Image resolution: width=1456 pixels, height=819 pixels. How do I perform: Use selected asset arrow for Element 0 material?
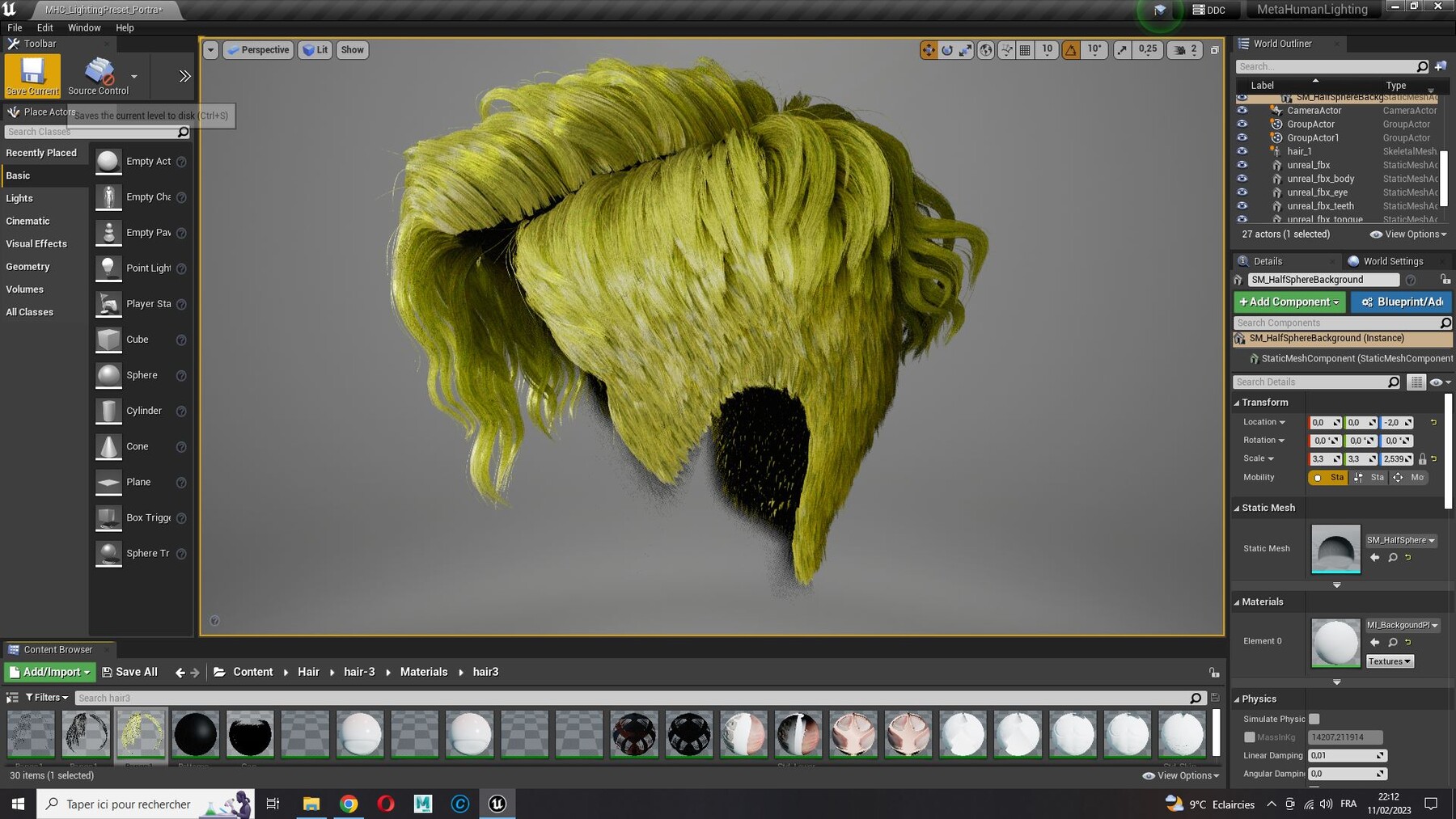point(1375,643)
